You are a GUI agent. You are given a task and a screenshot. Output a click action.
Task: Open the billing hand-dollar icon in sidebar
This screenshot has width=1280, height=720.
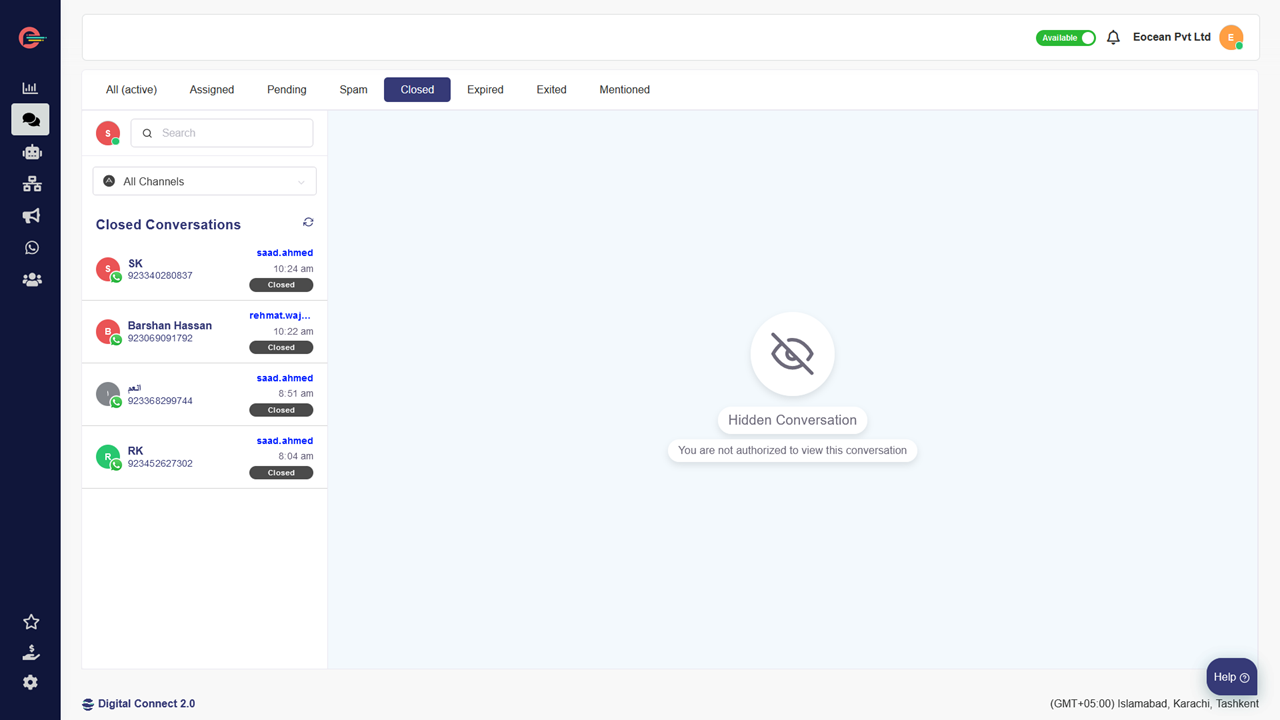pos(31,652)
